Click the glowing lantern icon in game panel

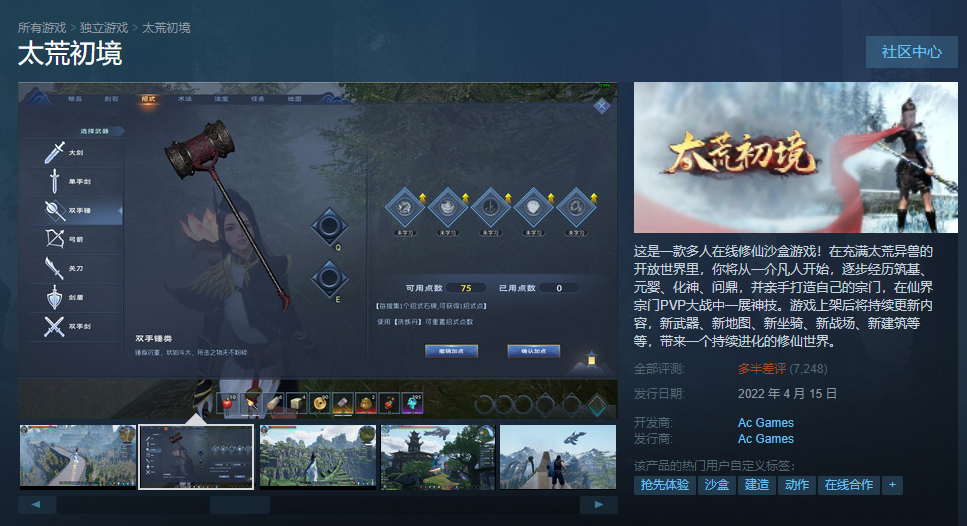(591, 358)
